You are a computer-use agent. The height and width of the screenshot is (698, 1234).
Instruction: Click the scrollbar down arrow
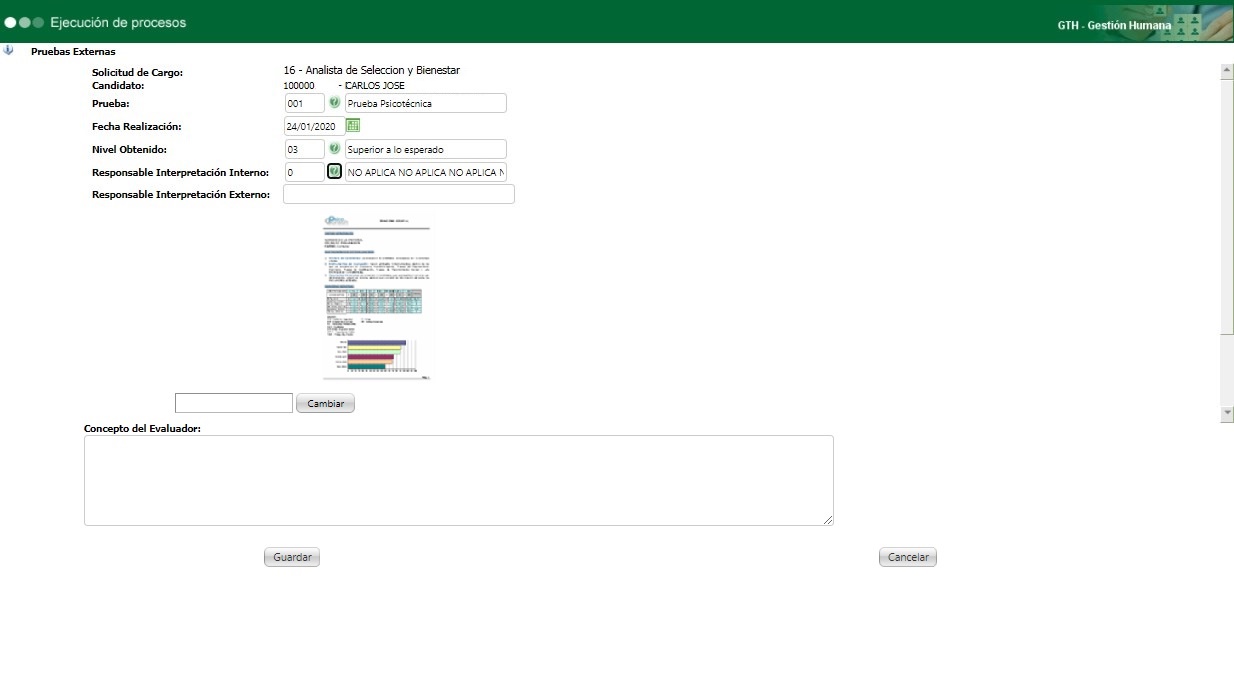point(1227,413)
